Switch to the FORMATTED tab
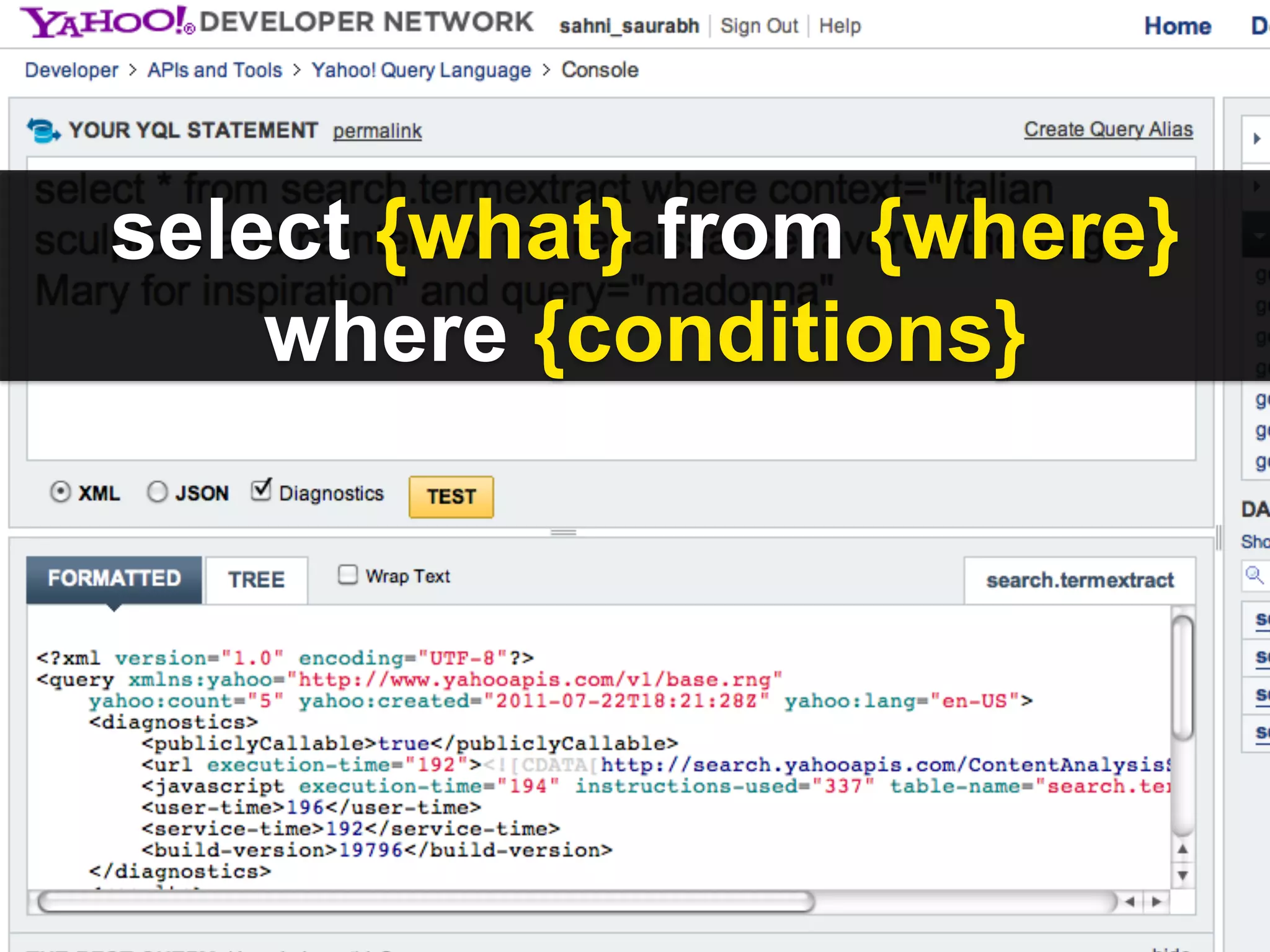Viewport: 1270px width, 952px height. pos(114,579)
